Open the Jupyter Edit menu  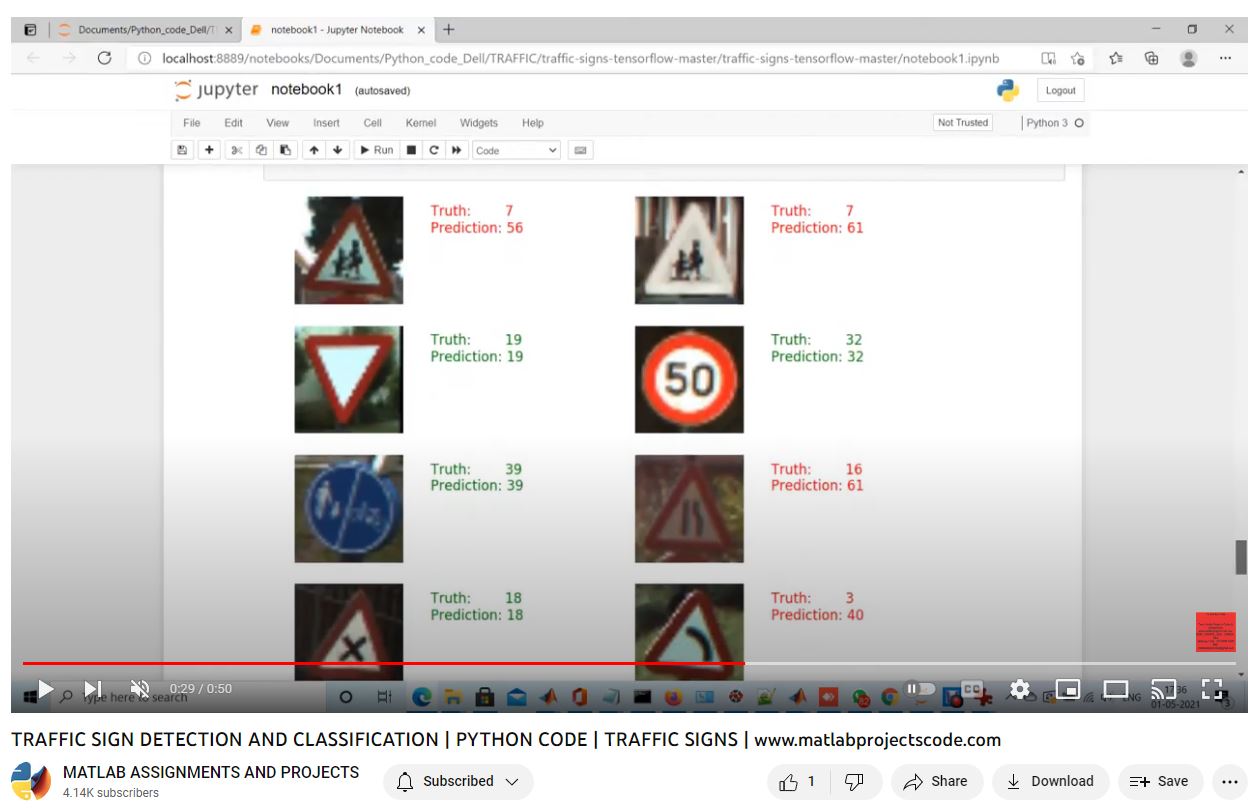[234, 123]
